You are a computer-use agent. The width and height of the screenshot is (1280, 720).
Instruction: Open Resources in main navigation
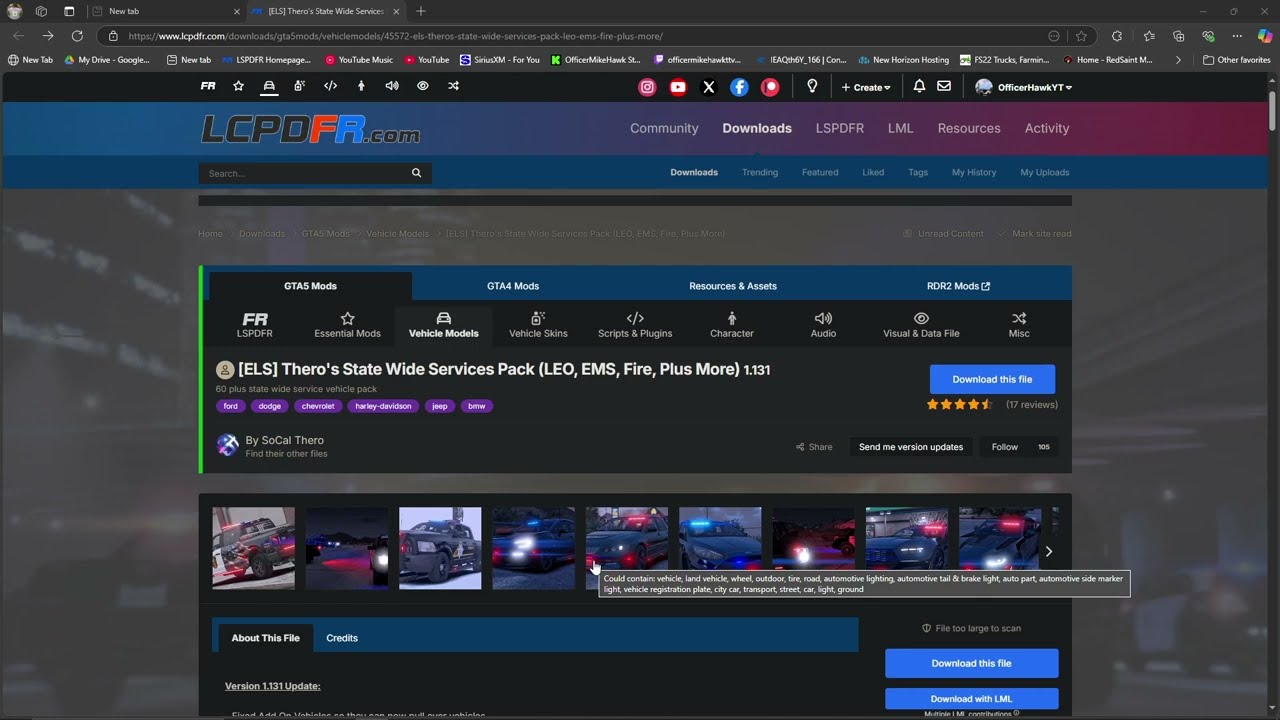(x=969, y=128)
